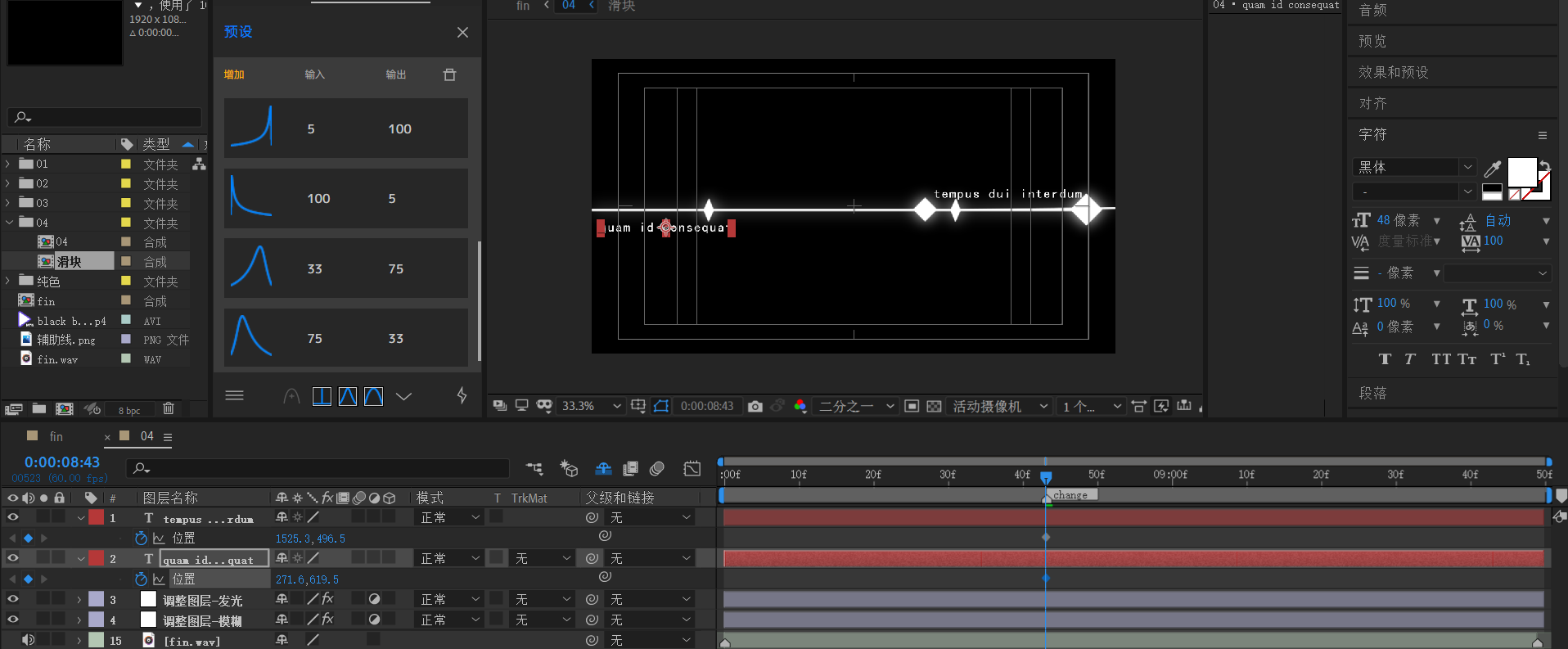Enable Frame Blending for all layers
The width and height of the screenshot is (1568, 649).
click(630, 468)
